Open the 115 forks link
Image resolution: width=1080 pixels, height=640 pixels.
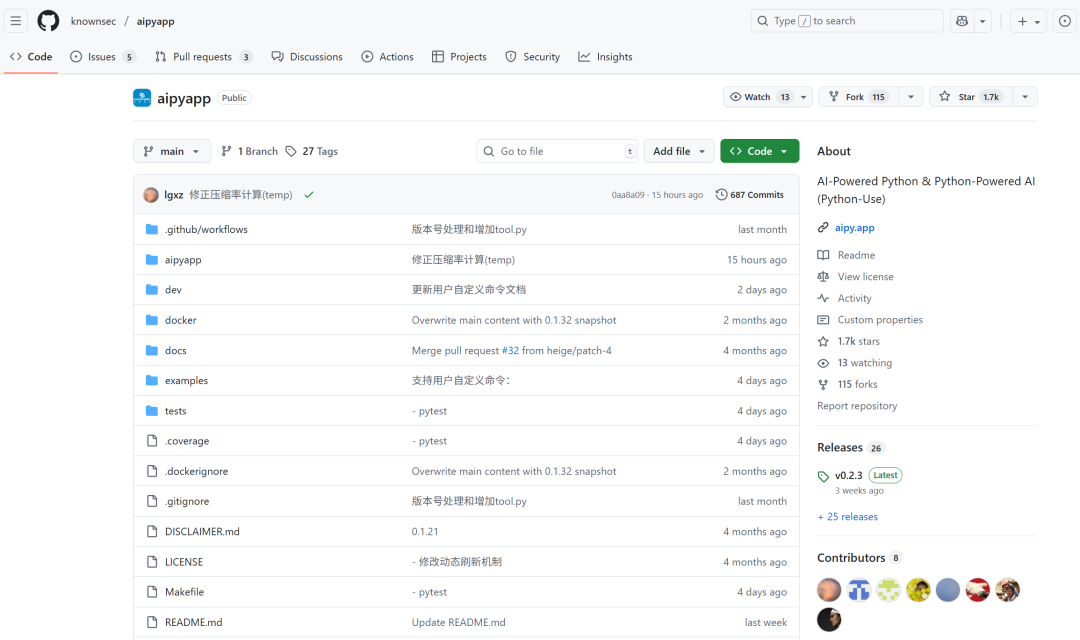point(858,384)
